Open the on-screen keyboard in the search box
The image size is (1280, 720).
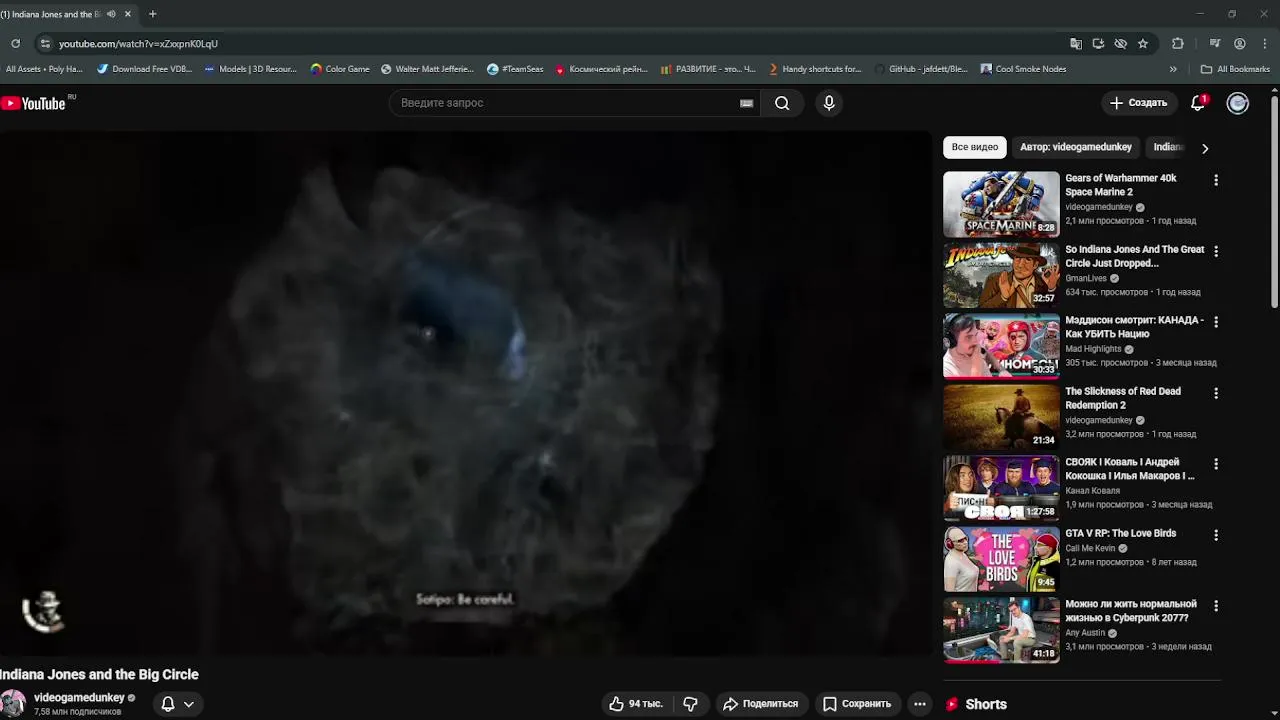pyautogui.click(x=746, y=103)
